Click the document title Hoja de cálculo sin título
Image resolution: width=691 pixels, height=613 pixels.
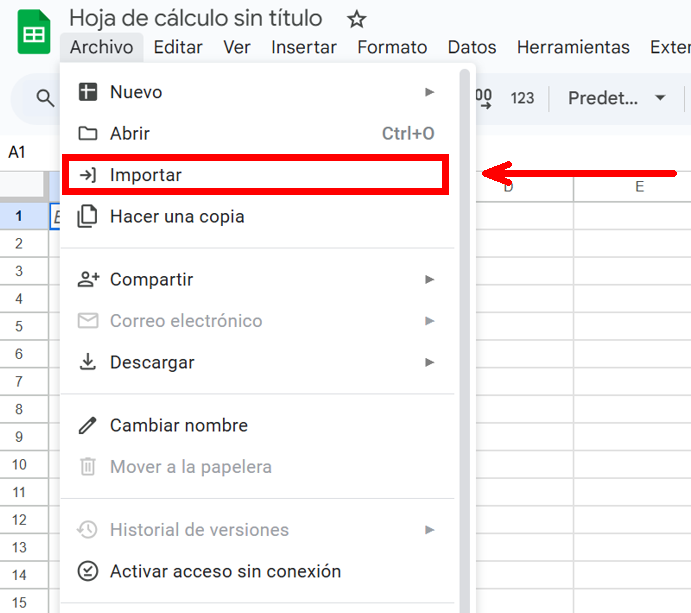pos(196,19)
